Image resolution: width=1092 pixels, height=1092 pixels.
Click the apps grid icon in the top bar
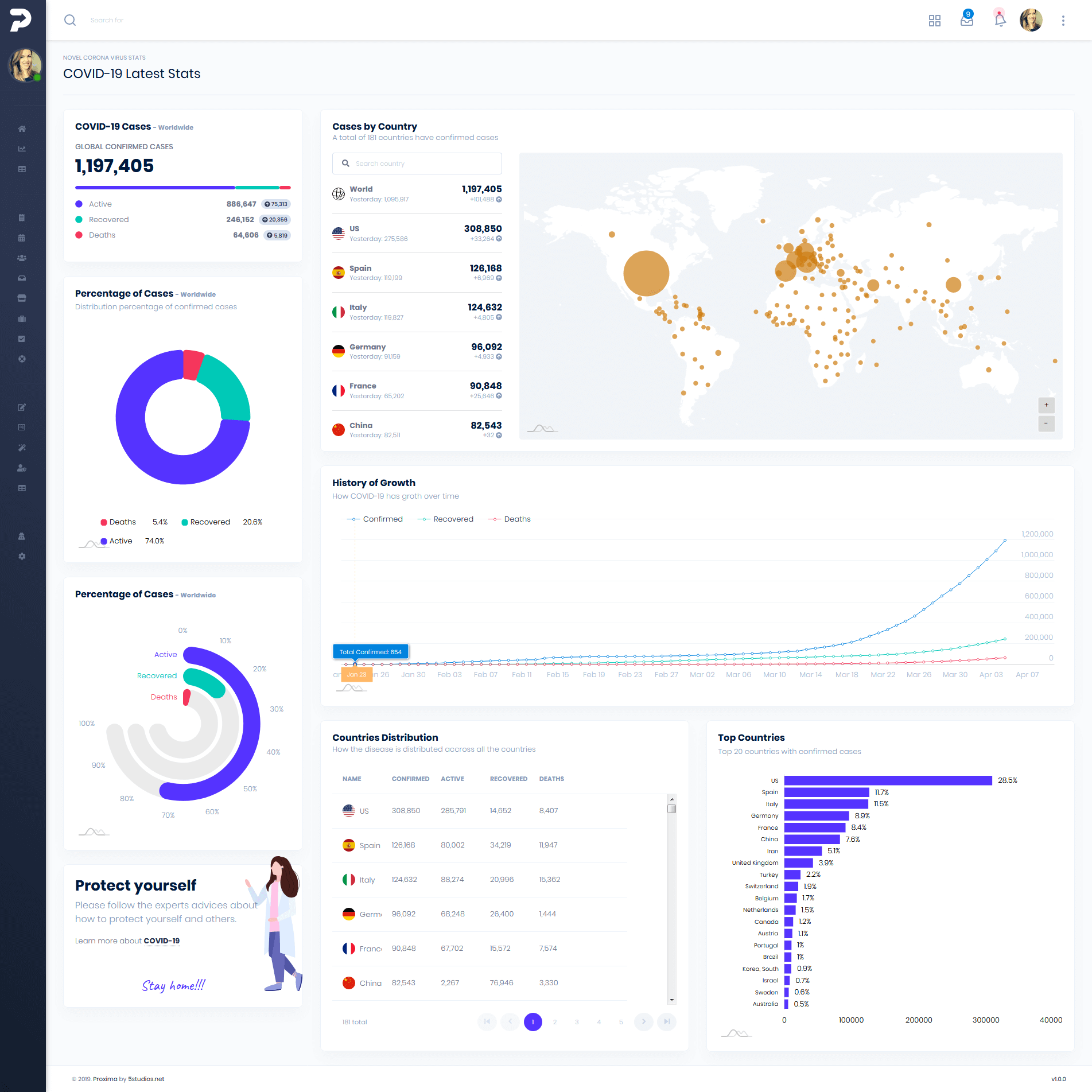[x=935, y=21]
